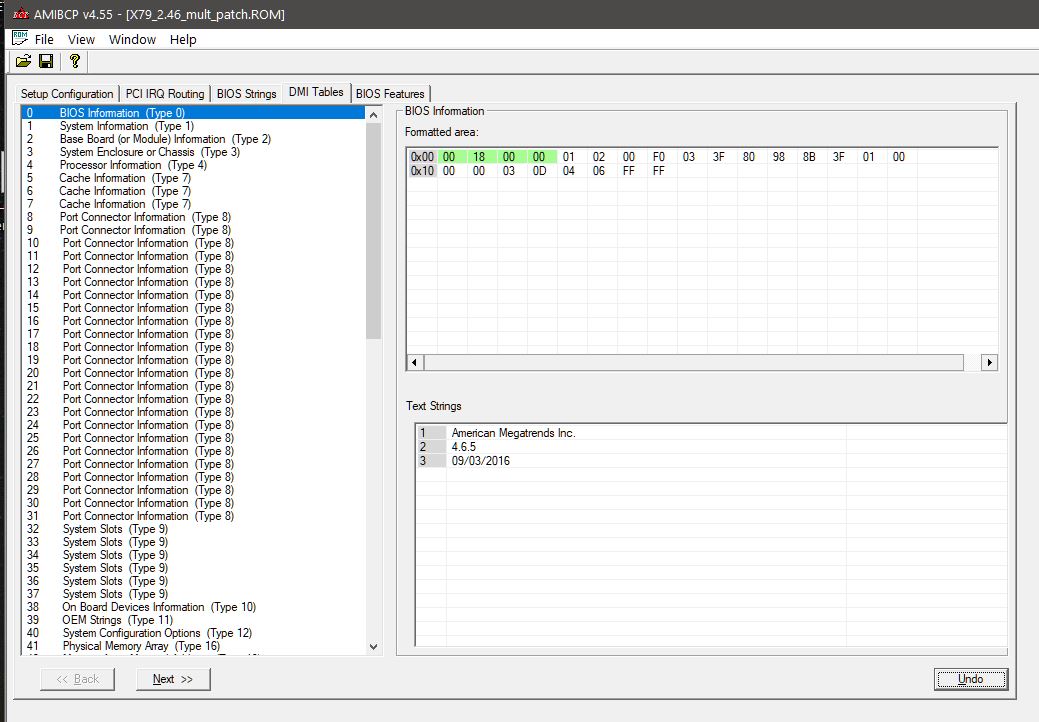Click the << Back button

point(78,679)
